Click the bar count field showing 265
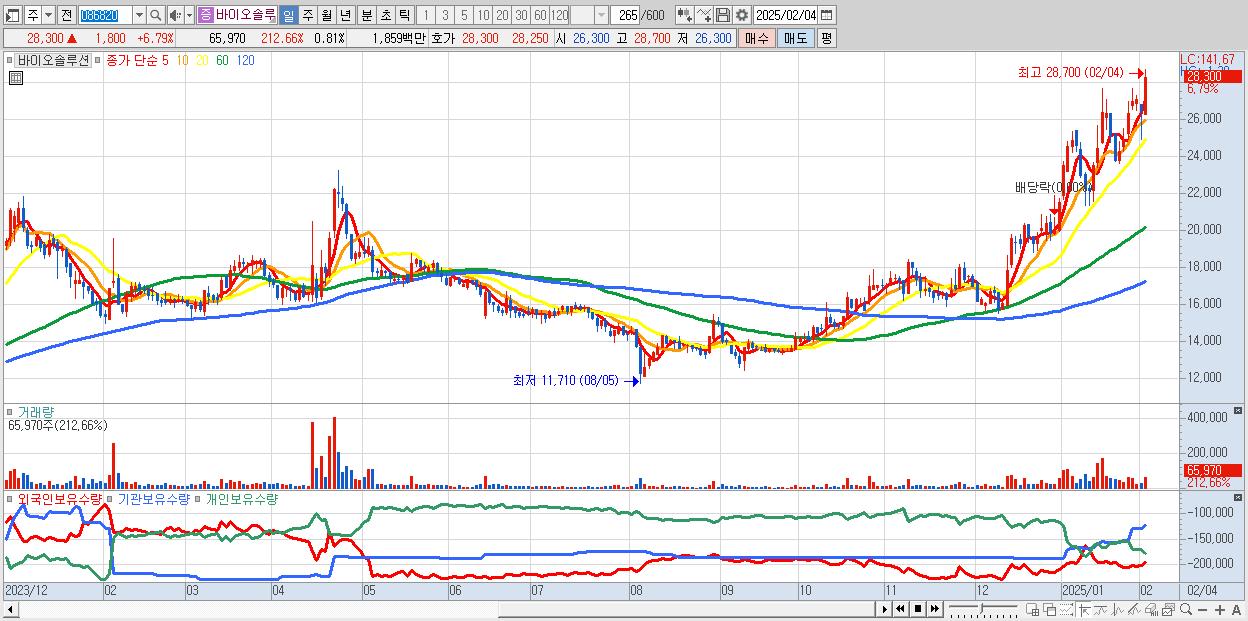Screen dimensions: 1248x621 click(x=626, y=15)
